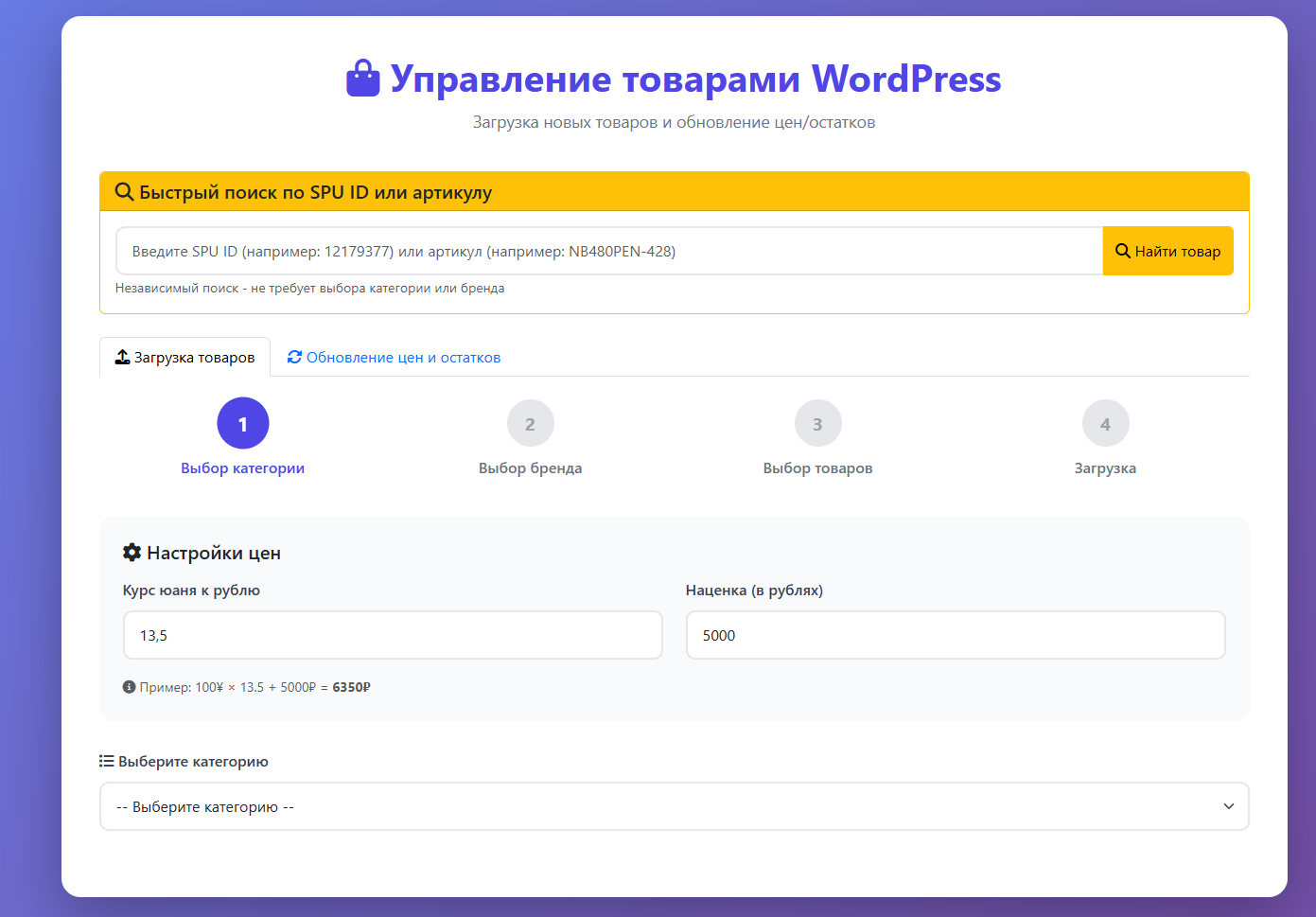Viewport: 1316px width, 917px height.
Task: Select step 1 Выбор категории circle
Action: [x=243, y=423]
